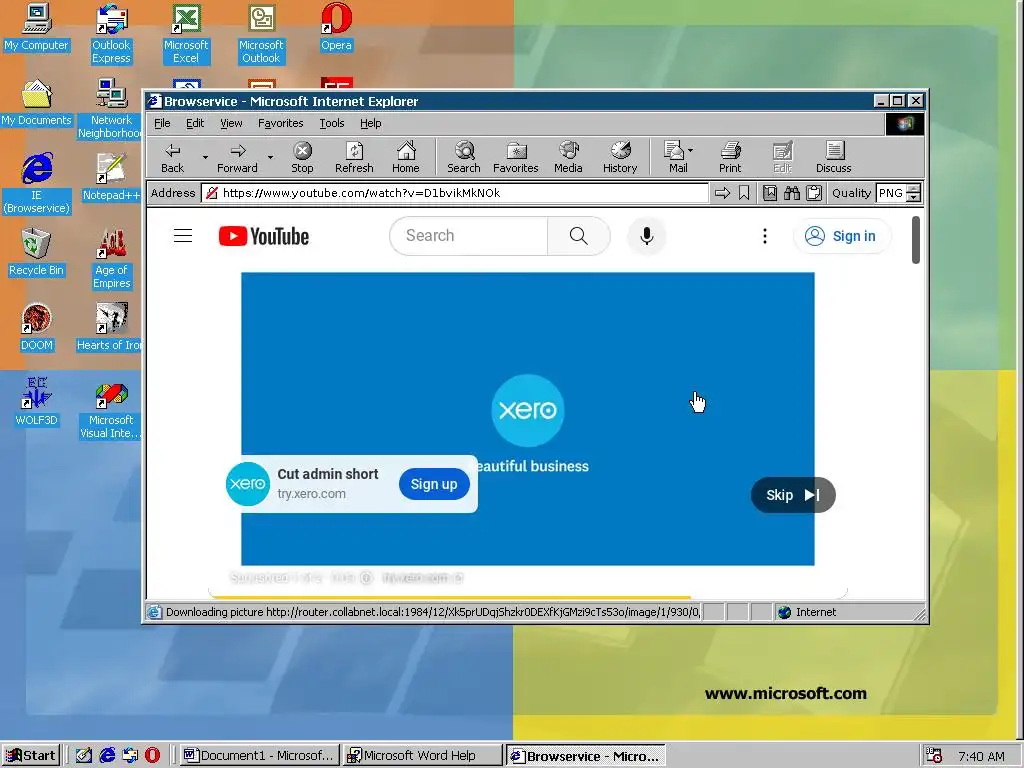Open Forward button history dropdown arrow
1024x768 pixels.
[270, 157]
